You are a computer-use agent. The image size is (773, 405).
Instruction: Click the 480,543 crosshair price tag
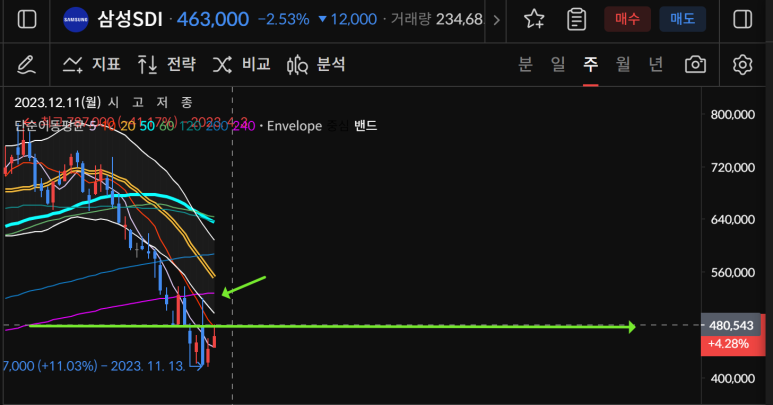(731, 325)
